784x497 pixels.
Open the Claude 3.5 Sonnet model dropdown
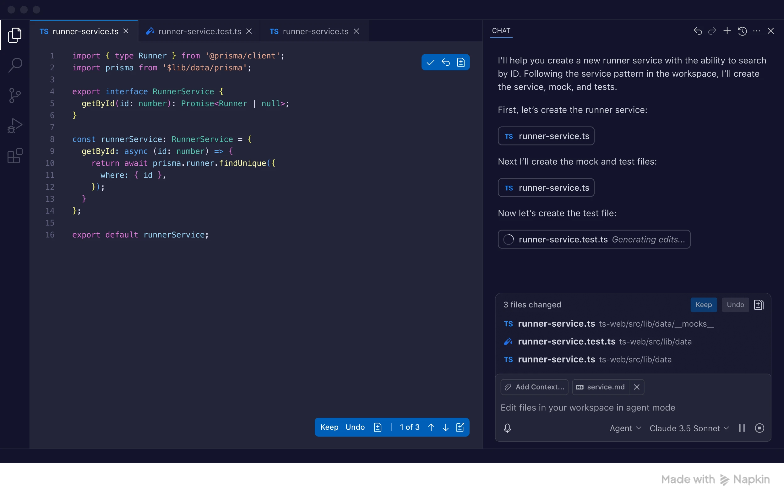click(x=690, y=428)
